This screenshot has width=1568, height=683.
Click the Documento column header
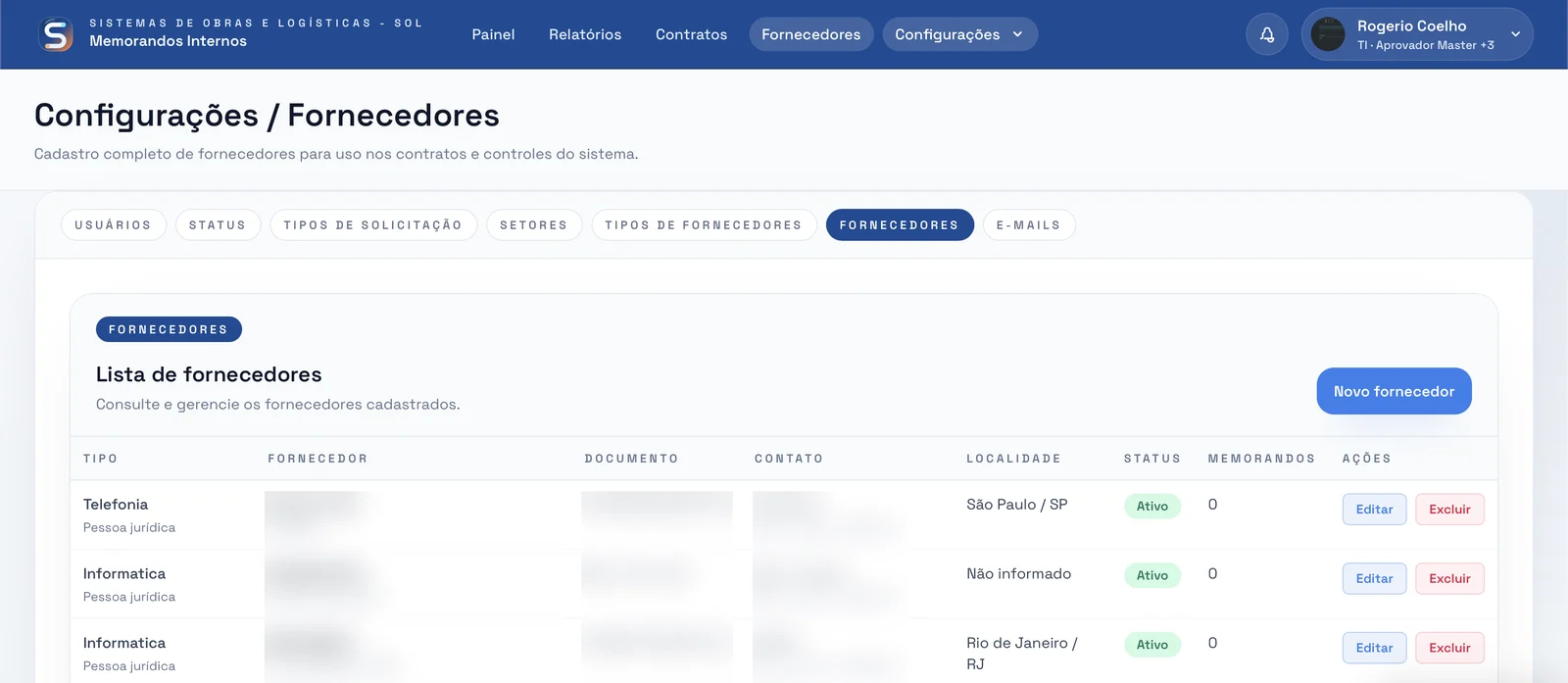click(631, 459)
